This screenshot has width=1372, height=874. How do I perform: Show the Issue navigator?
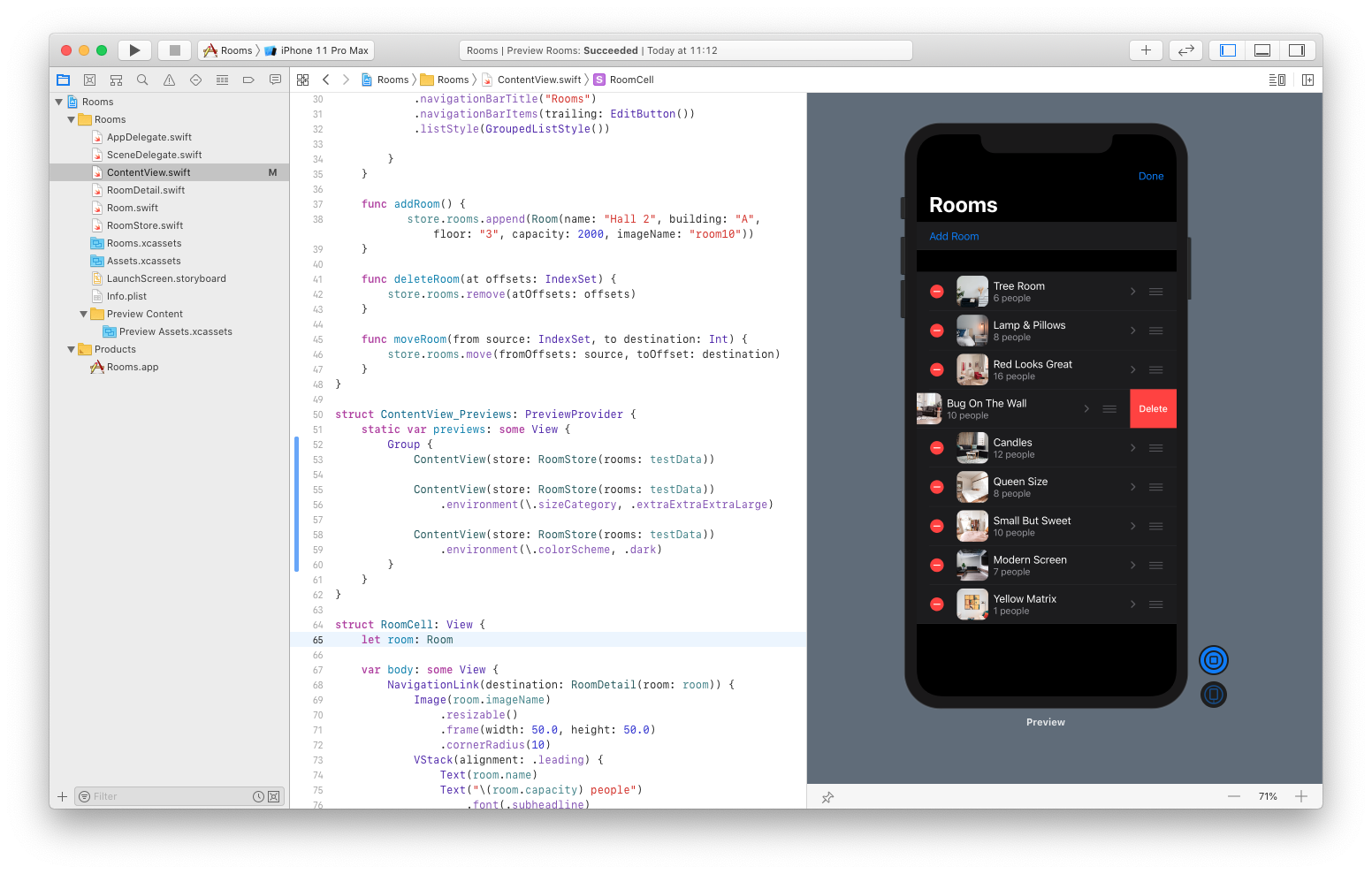click(169, 79)
